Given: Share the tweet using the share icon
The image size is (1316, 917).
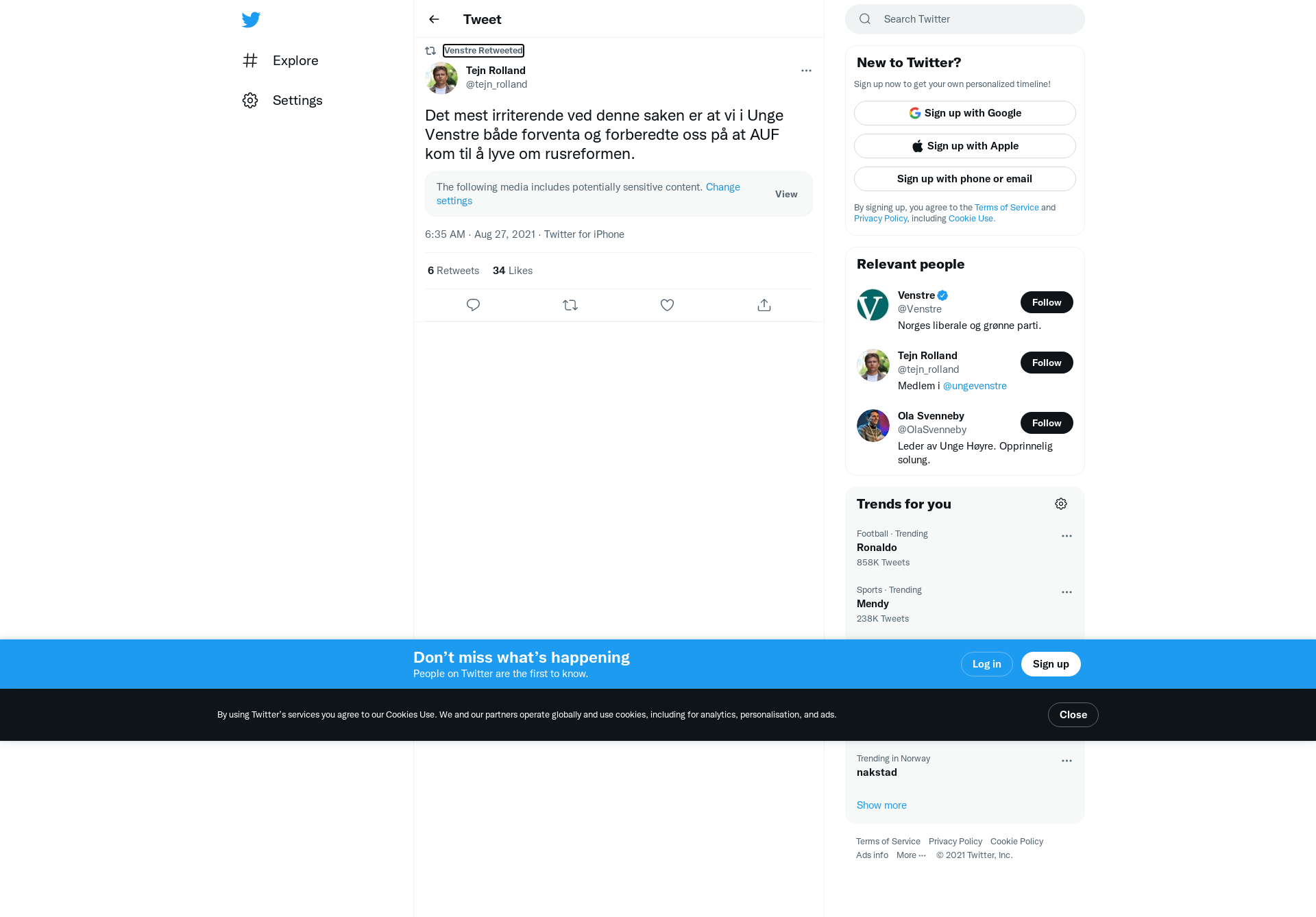Looking at the screenshot, I should click(x=764, y=305).
